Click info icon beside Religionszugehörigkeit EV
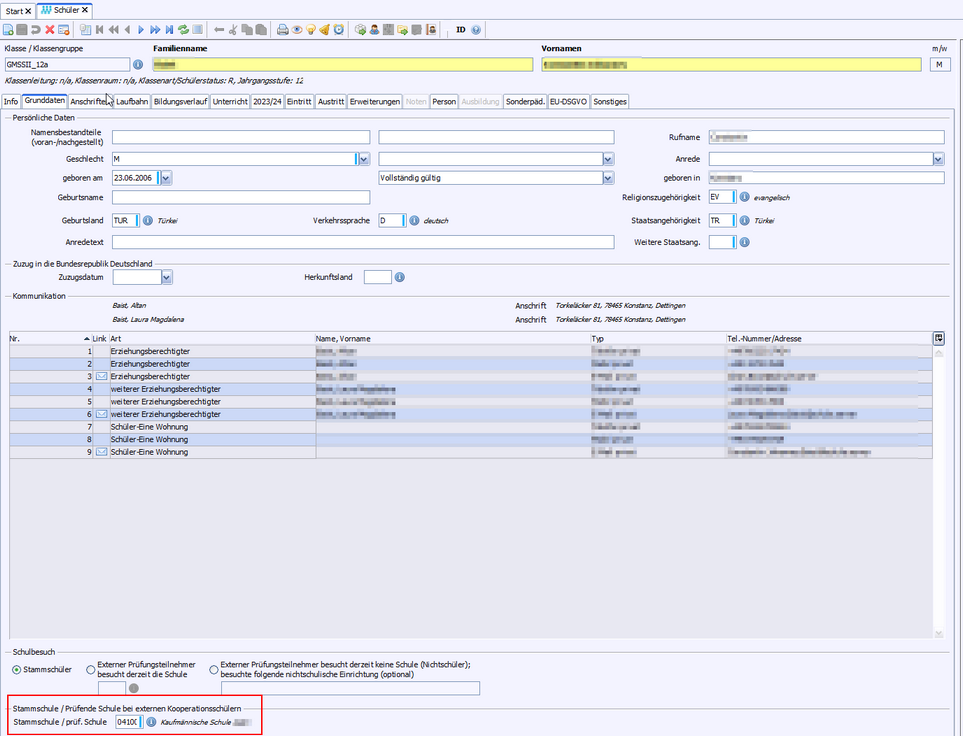The height and width of the screenshot is (736, 963). click(x=744, y=197)
